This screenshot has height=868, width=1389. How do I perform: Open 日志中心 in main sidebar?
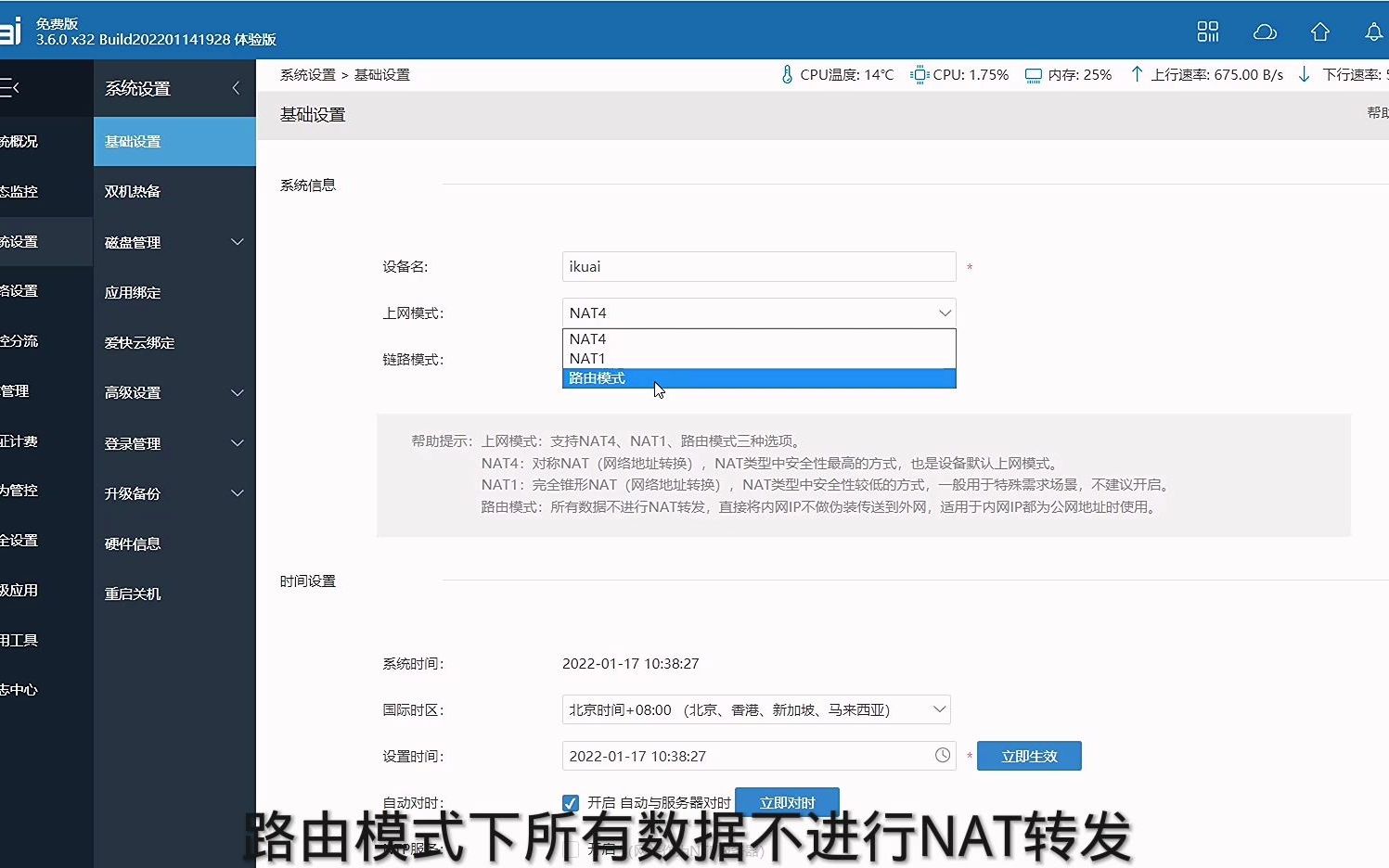[46, 689]
